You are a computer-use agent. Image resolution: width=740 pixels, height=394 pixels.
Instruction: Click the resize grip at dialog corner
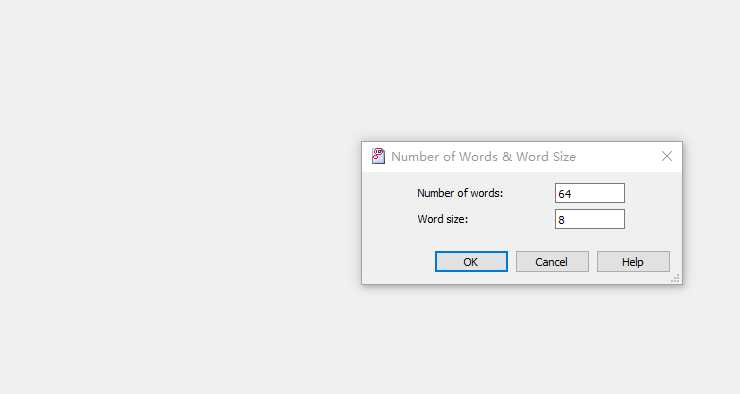pyautogui.click(x=675, y=278)
